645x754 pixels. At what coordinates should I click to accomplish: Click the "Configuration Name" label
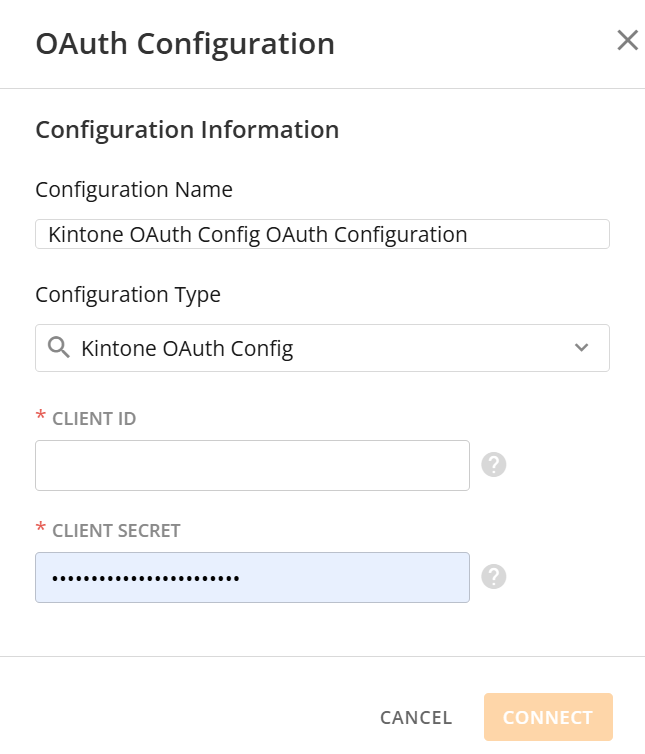(134, 189)
